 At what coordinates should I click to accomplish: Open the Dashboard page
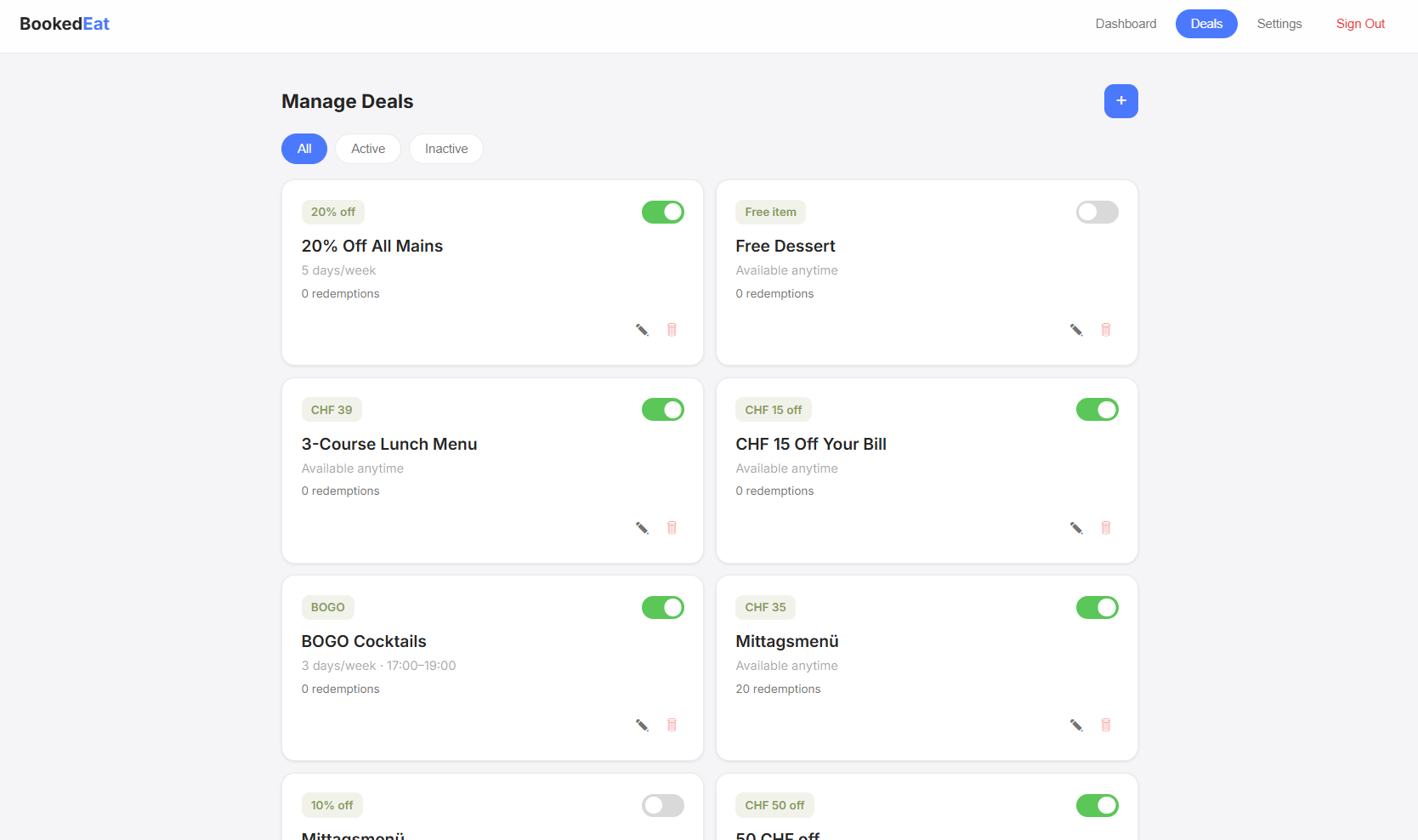click(x=1125, y=23)
